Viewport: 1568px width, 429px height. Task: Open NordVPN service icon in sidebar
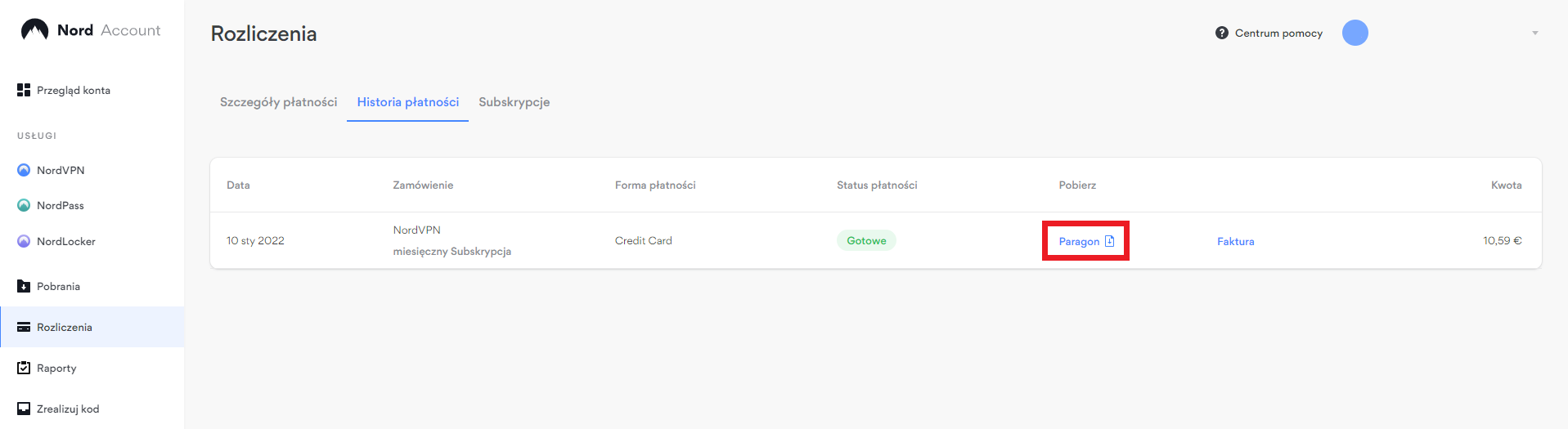(x=24, y=170)
